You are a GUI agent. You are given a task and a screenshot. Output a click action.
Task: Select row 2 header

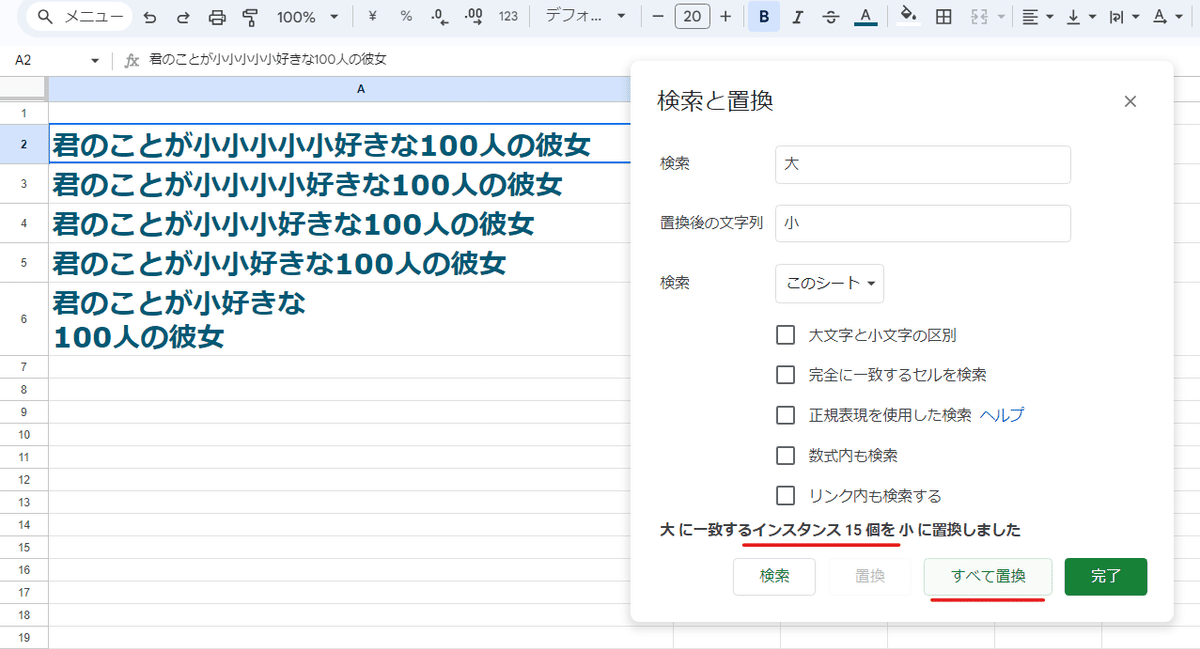[24, 144]
